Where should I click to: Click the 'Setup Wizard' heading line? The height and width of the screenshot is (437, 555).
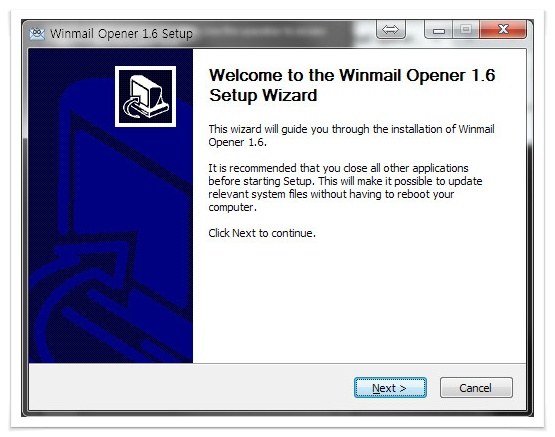coord(263,95)
